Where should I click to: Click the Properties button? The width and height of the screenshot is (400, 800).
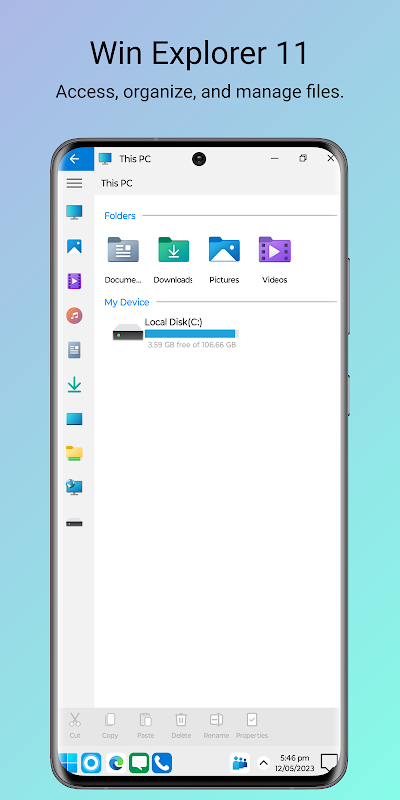(252, 726)
